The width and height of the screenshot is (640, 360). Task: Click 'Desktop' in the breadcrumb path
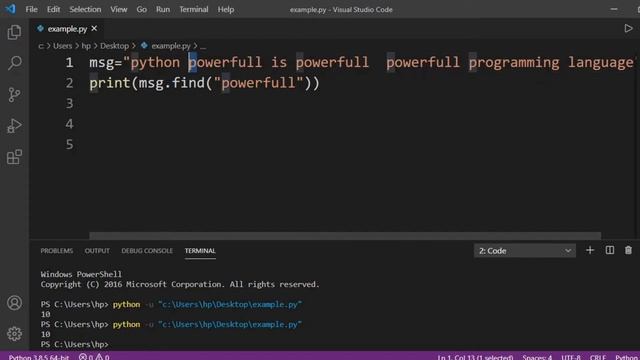(x=114, y=46)
